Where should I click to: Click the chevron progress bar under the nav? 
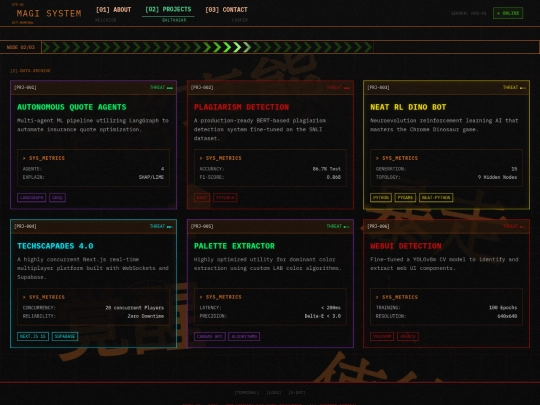tap(207, 47)
